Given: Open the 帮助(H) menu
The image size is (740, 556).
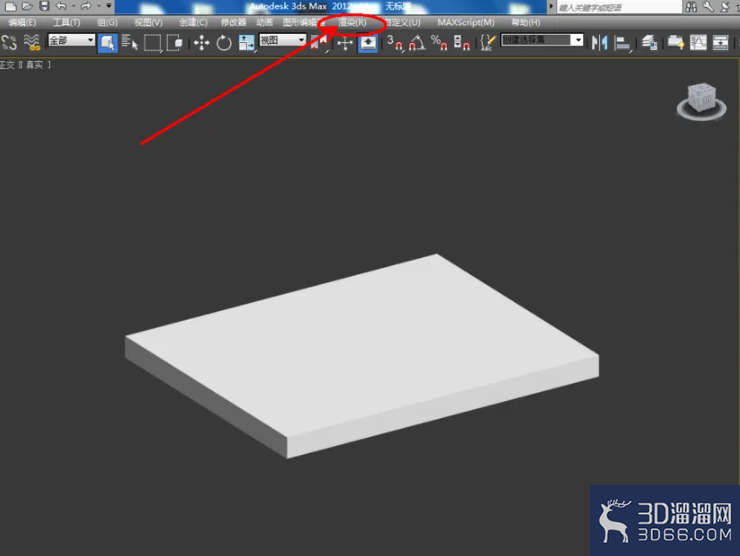Looking at the screenshot, I should pyautogui.click(x=526, y=22).
